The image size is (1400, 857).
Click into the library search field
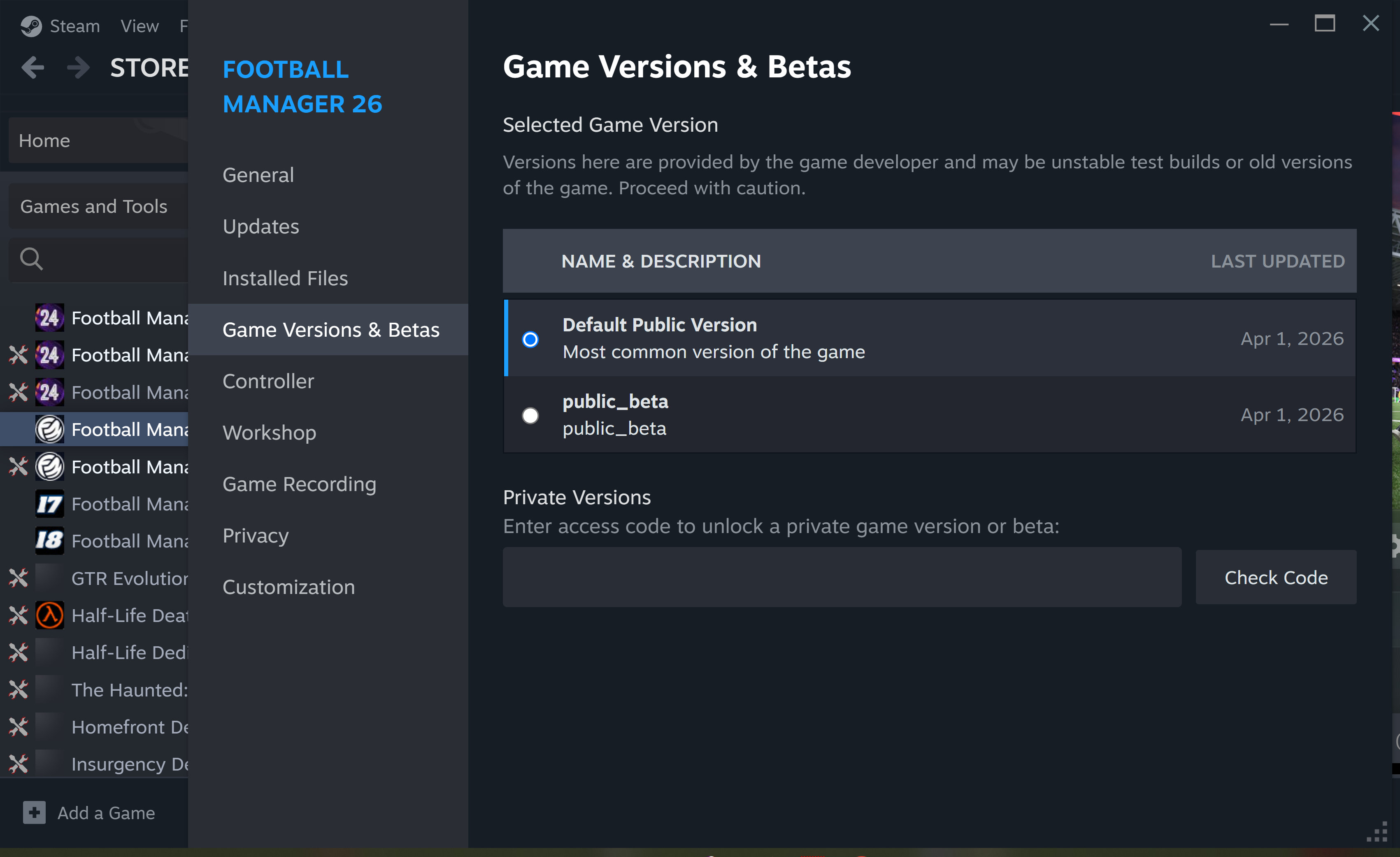pyautogui.click(x=98, y=259)
